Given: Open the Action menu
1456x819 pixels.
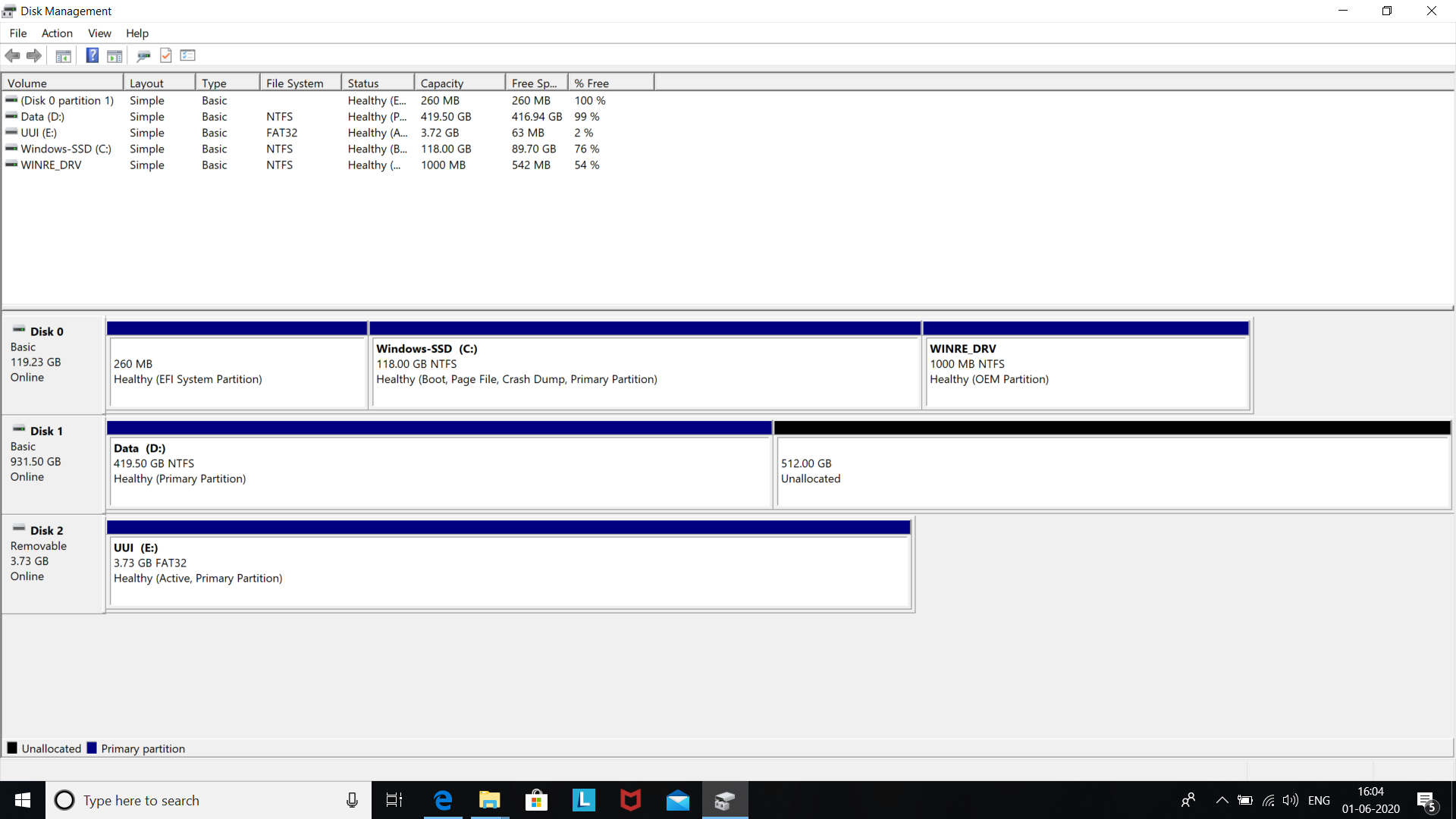Looking at the screenshot, I should point(57,33).
